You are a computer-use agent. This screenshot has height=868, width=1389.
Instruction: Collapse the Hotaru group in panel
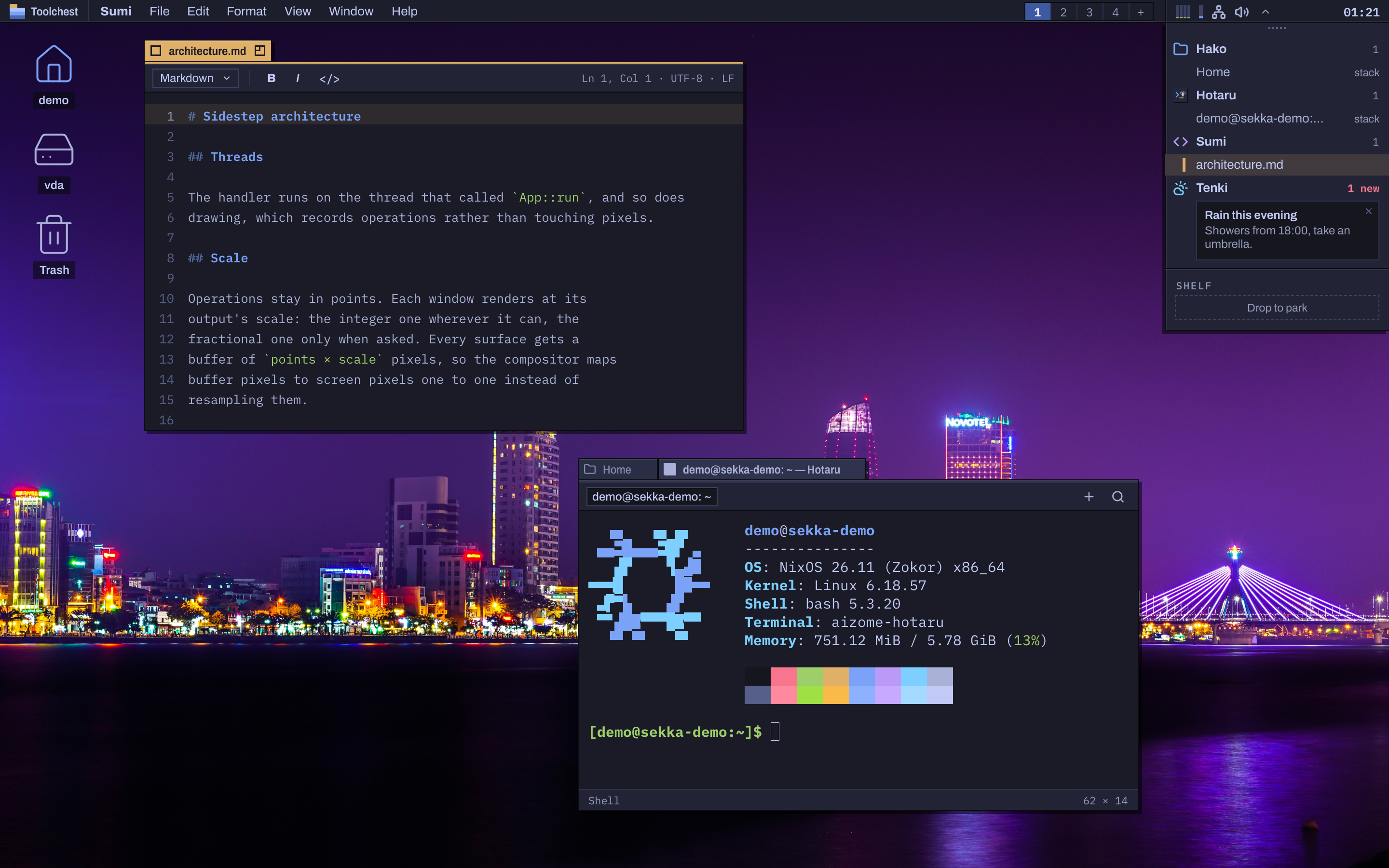click(1277, 95)
